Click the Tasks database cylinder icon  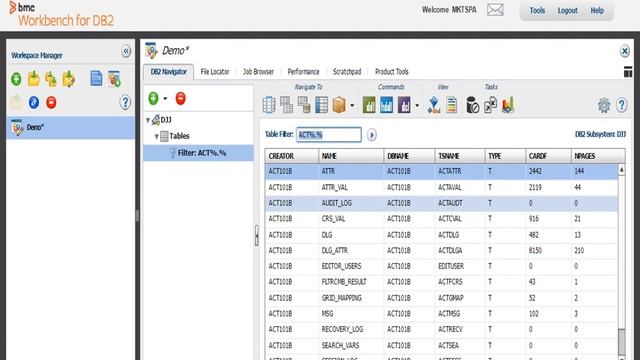point(473,105)
